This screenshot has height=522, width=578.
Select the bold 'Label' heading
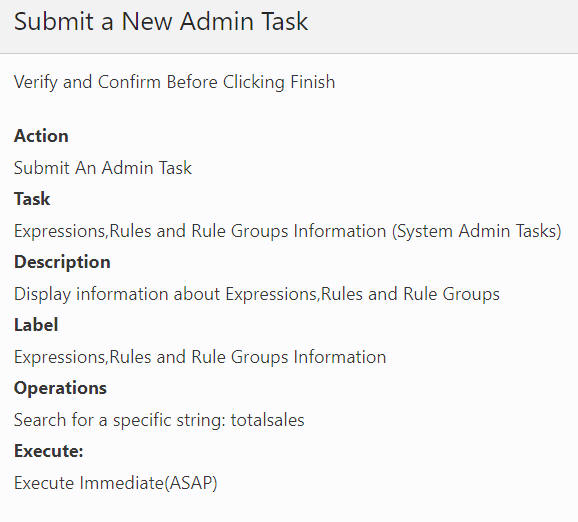point(36,325)
